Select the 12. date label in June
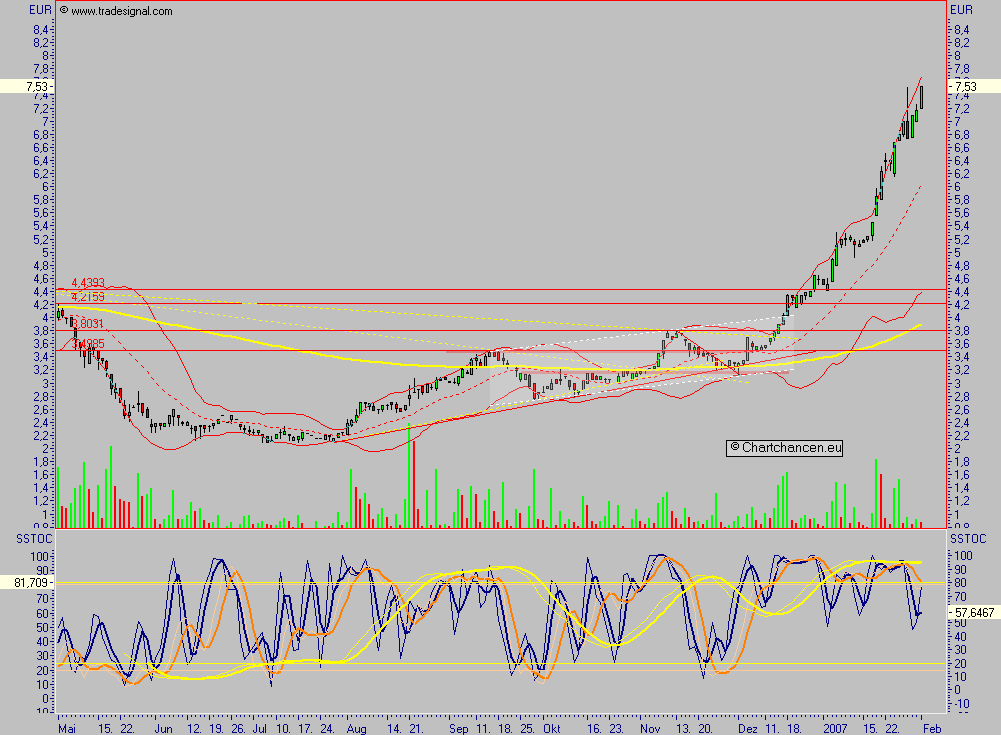Viewport: 1001px width, 735px height. pos(194,729)
